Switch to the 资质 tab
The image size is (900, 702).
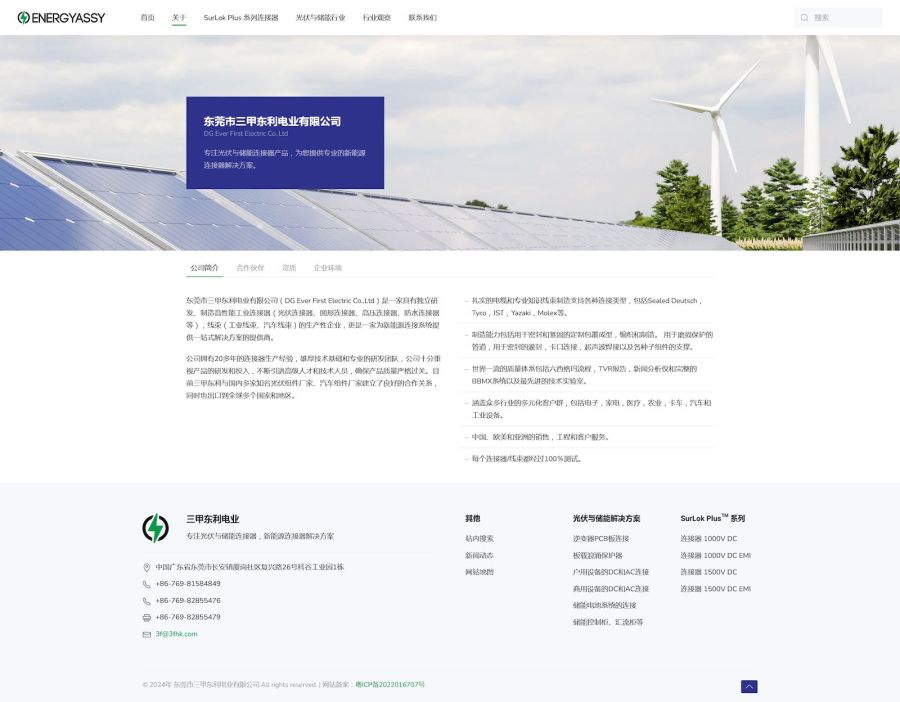pos(289,268)
